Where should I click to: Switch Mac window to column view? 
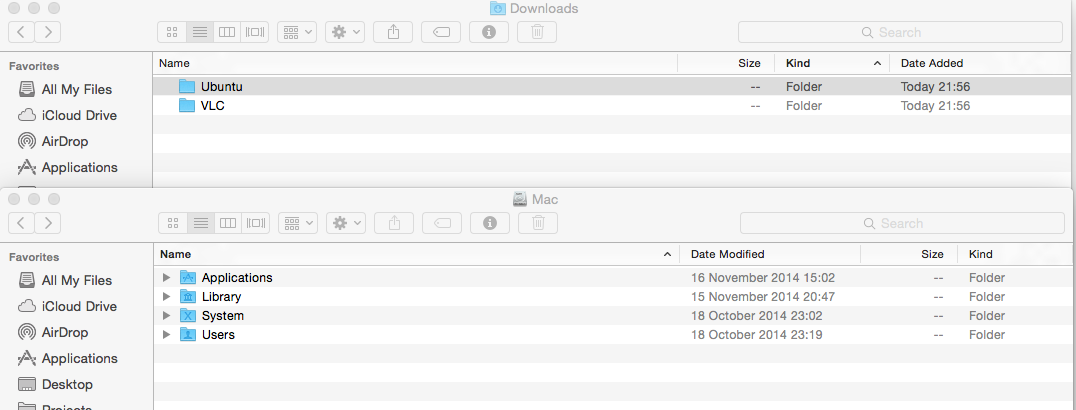click(228, 223)
